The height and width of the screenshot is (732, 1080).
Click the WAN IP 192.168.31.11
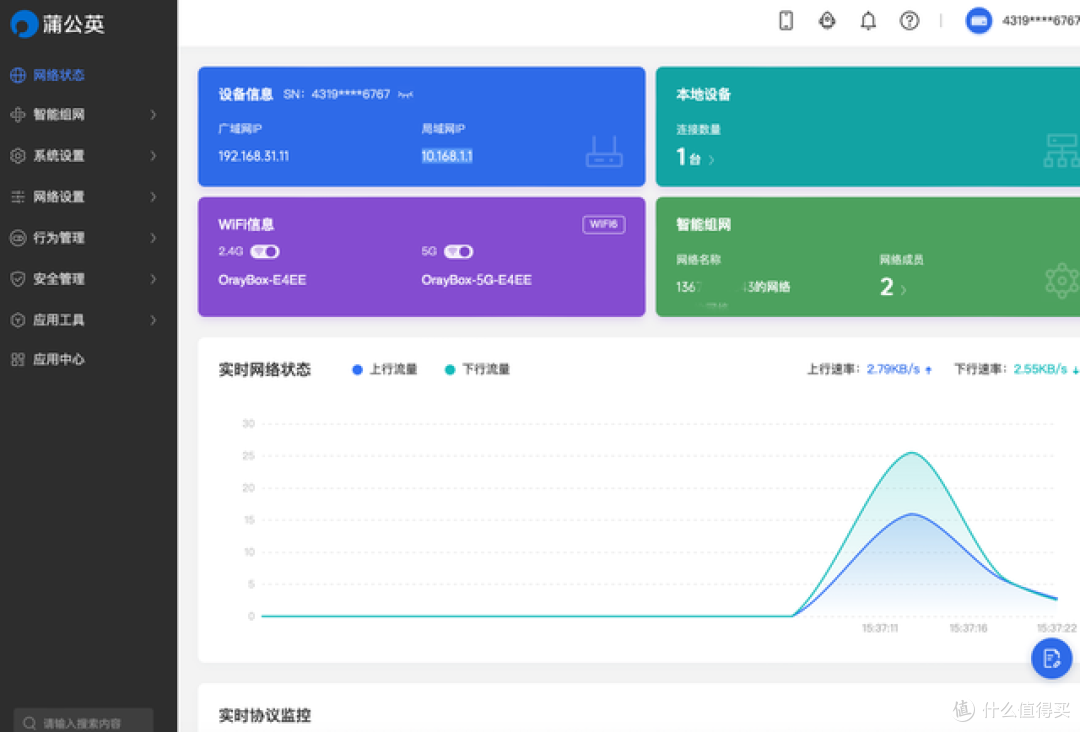253,156
